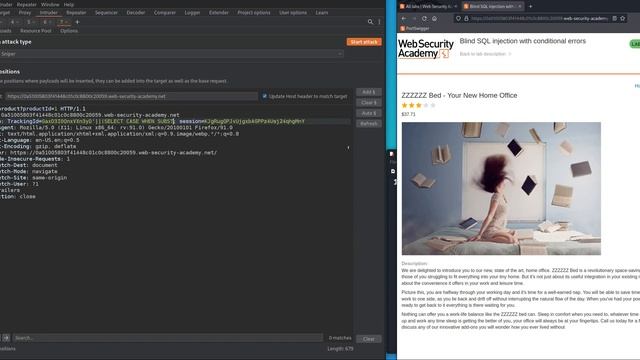Open the vertical three-dot menu in Burp
This screenshot has height=360, width=640.
379,22
